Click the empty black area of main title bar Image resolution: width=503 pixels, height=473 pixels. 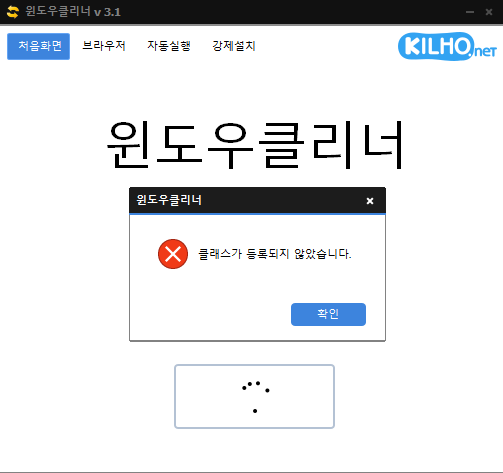tap(290, 12)
